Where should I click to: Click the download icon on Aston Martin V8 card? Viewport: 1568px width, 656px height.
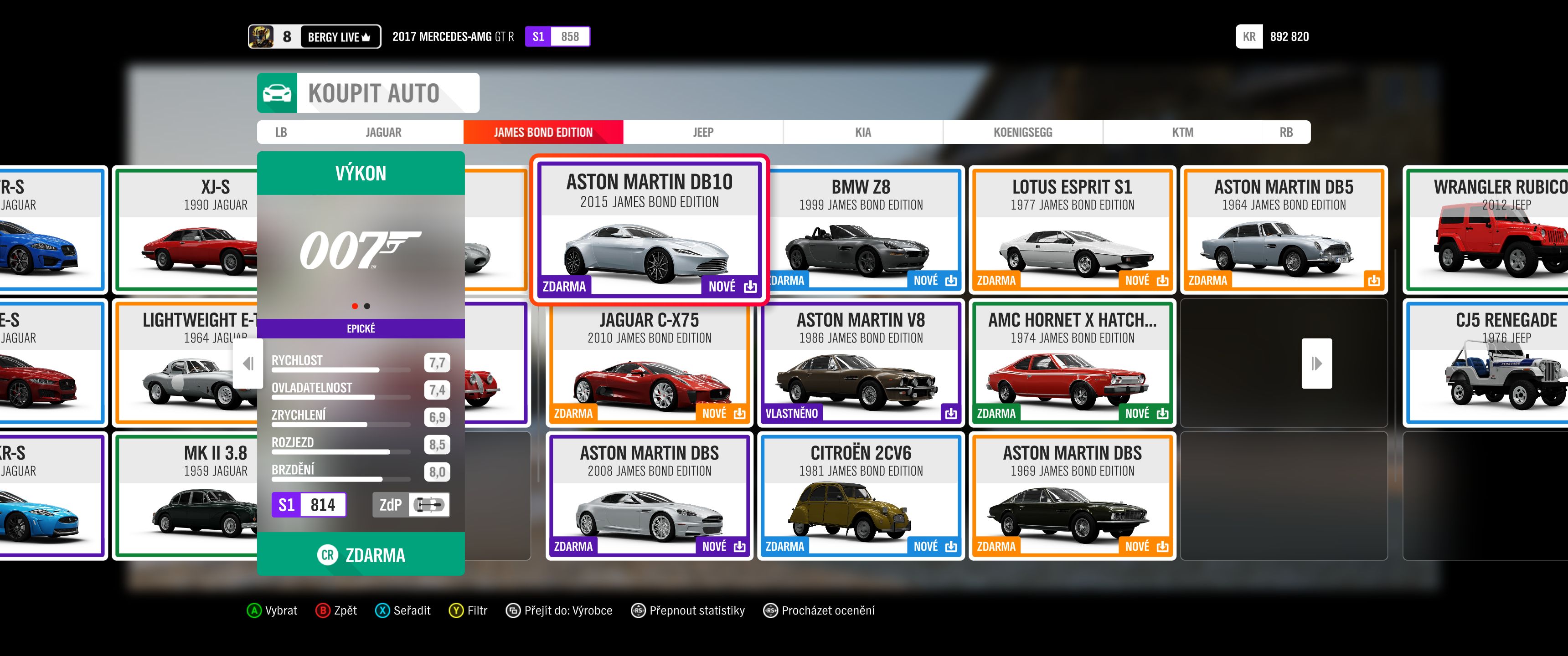[x=951, y=414]
